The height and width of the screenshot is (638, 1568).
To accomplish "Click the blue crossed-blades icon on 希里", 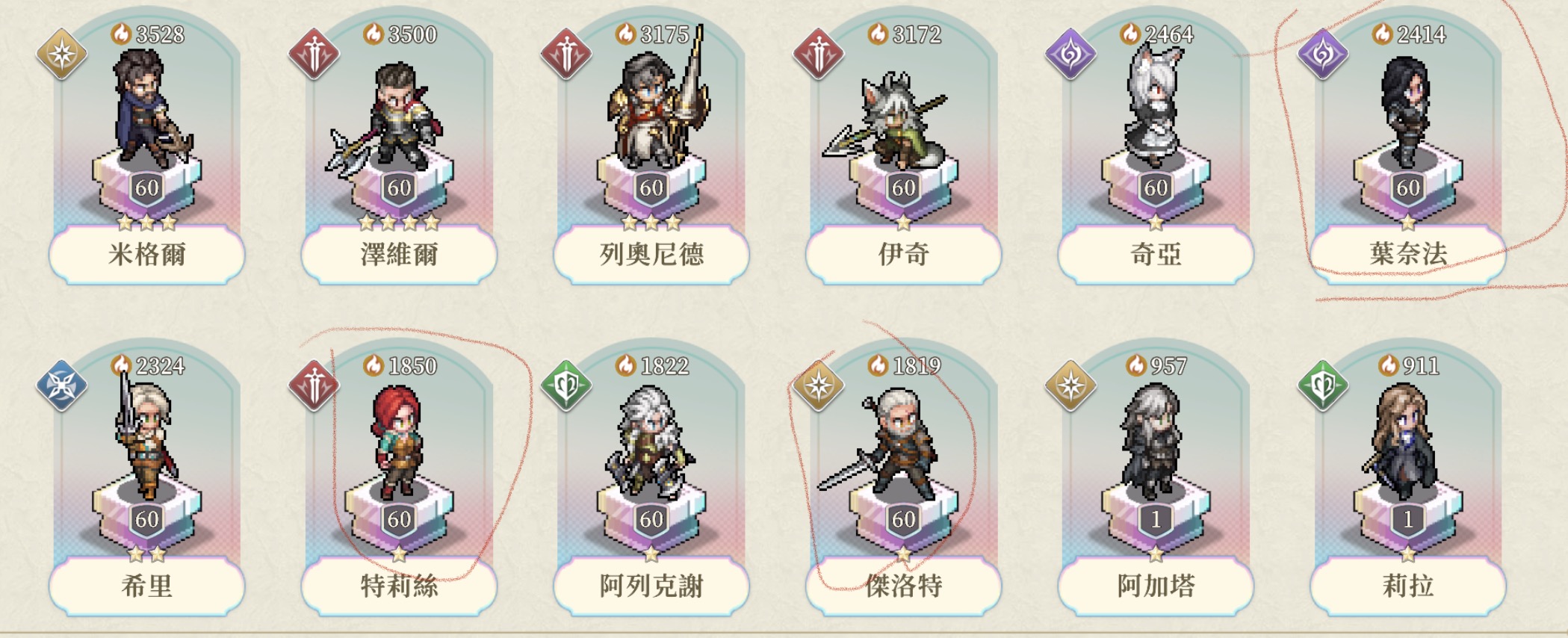I will click(x=62, y=385).
